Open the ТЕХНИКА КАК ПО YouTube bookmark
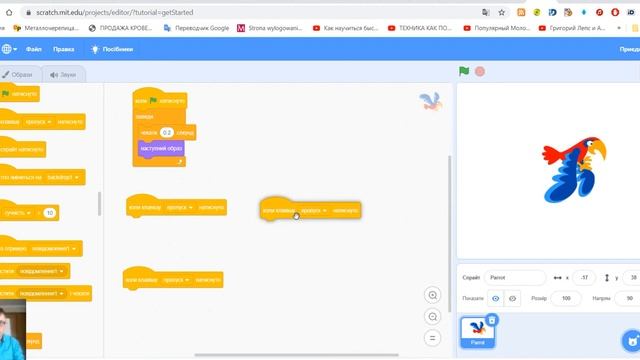The height and width of the screenshot is (360, 640). click(x=420, y=28)
